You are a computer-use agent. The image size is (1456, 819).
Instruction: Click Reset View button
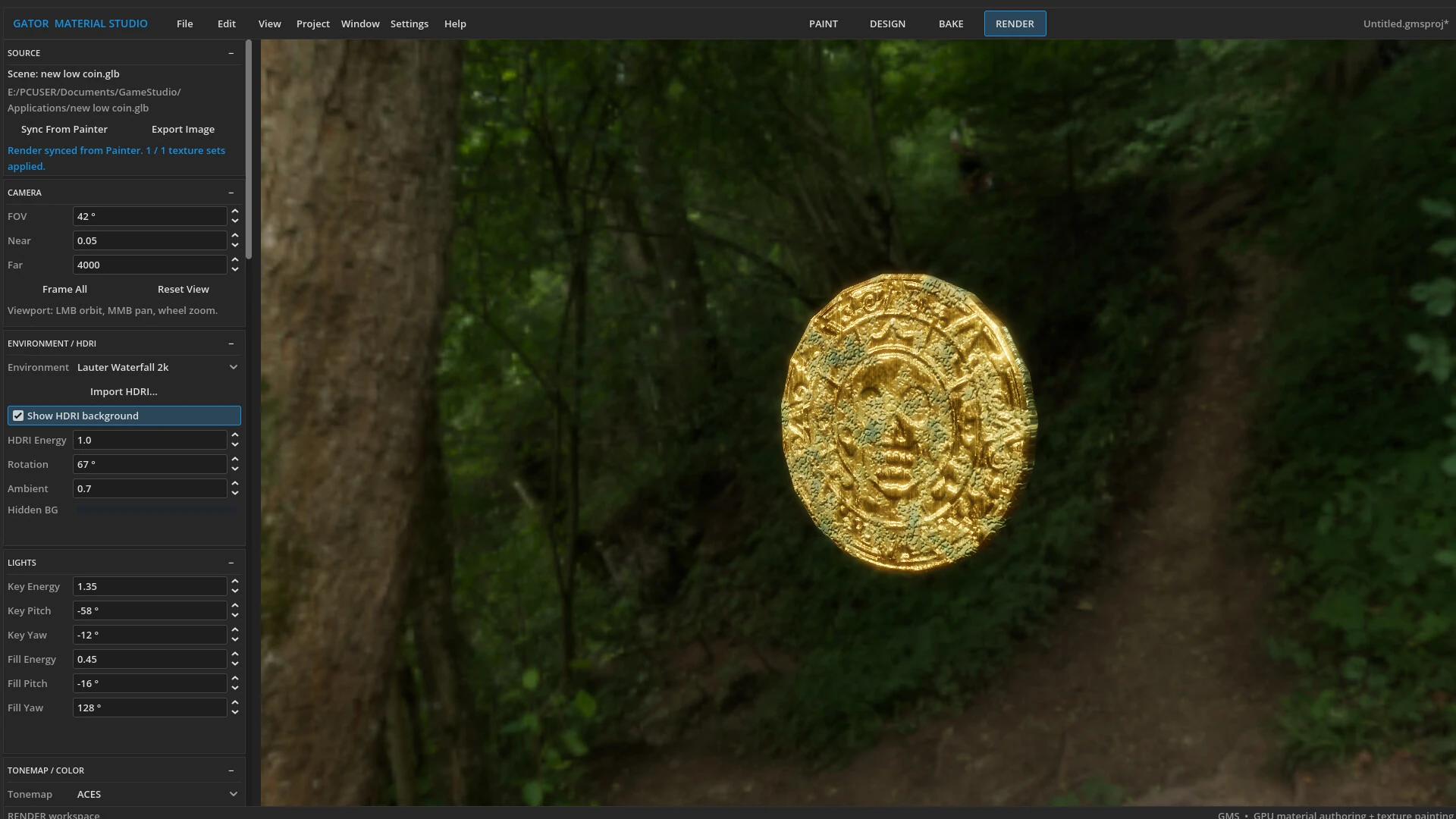point(183,290)
